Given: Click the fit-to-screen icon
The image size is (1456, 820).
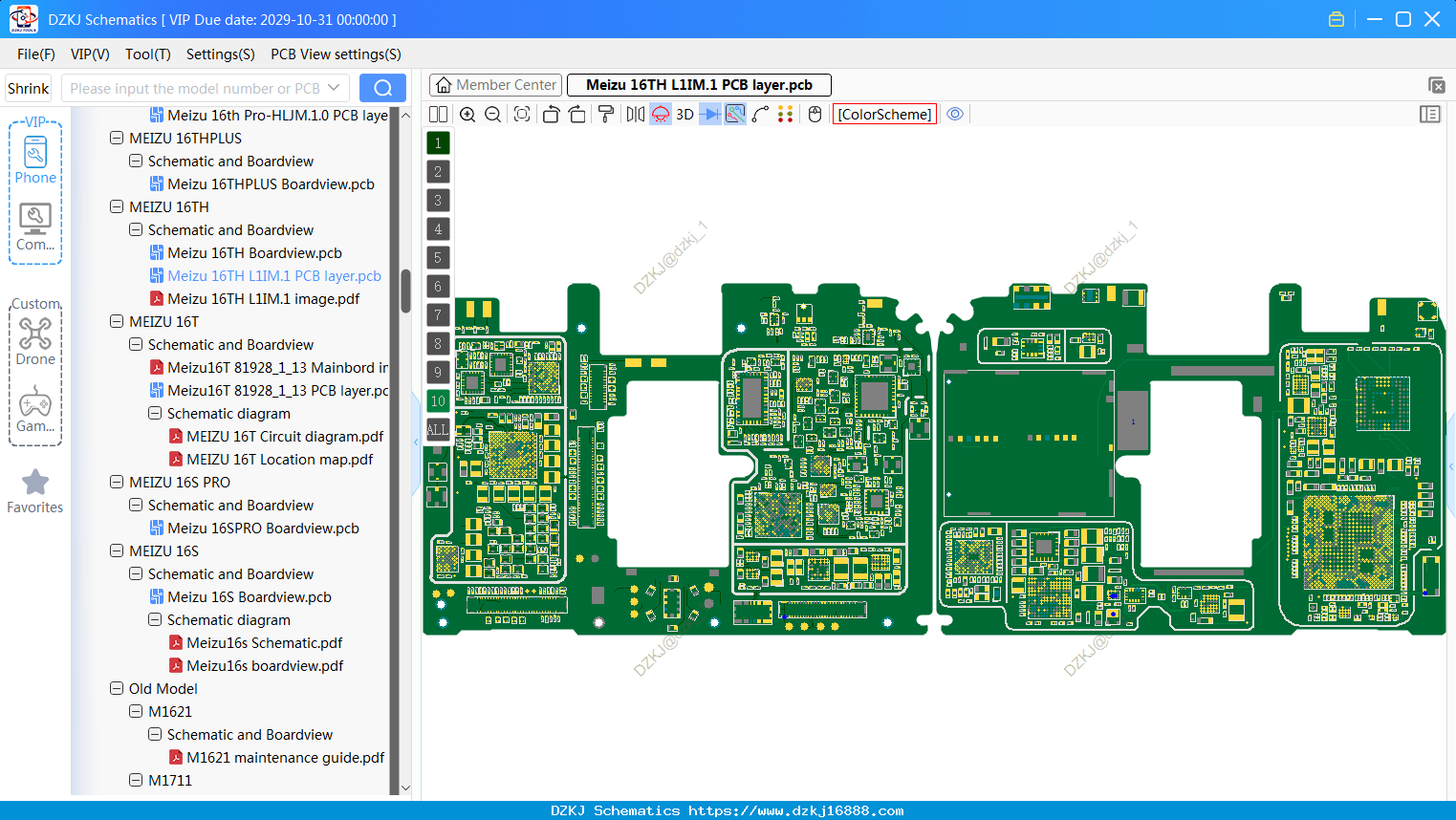Looking at the screenshot, I should tap(522, 115).
